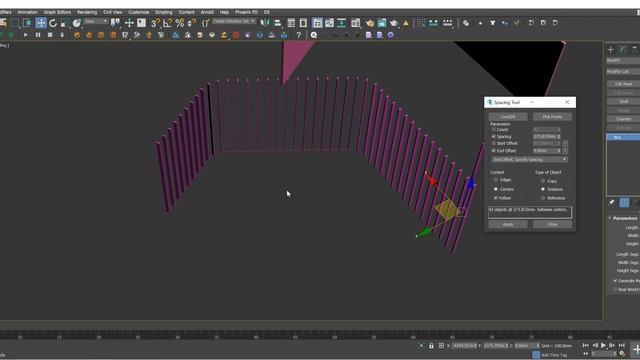Click the pause icon in second toolbar
Image resolution: width=640 pixels, height=360 pixels.
click(x=38, y=35)
